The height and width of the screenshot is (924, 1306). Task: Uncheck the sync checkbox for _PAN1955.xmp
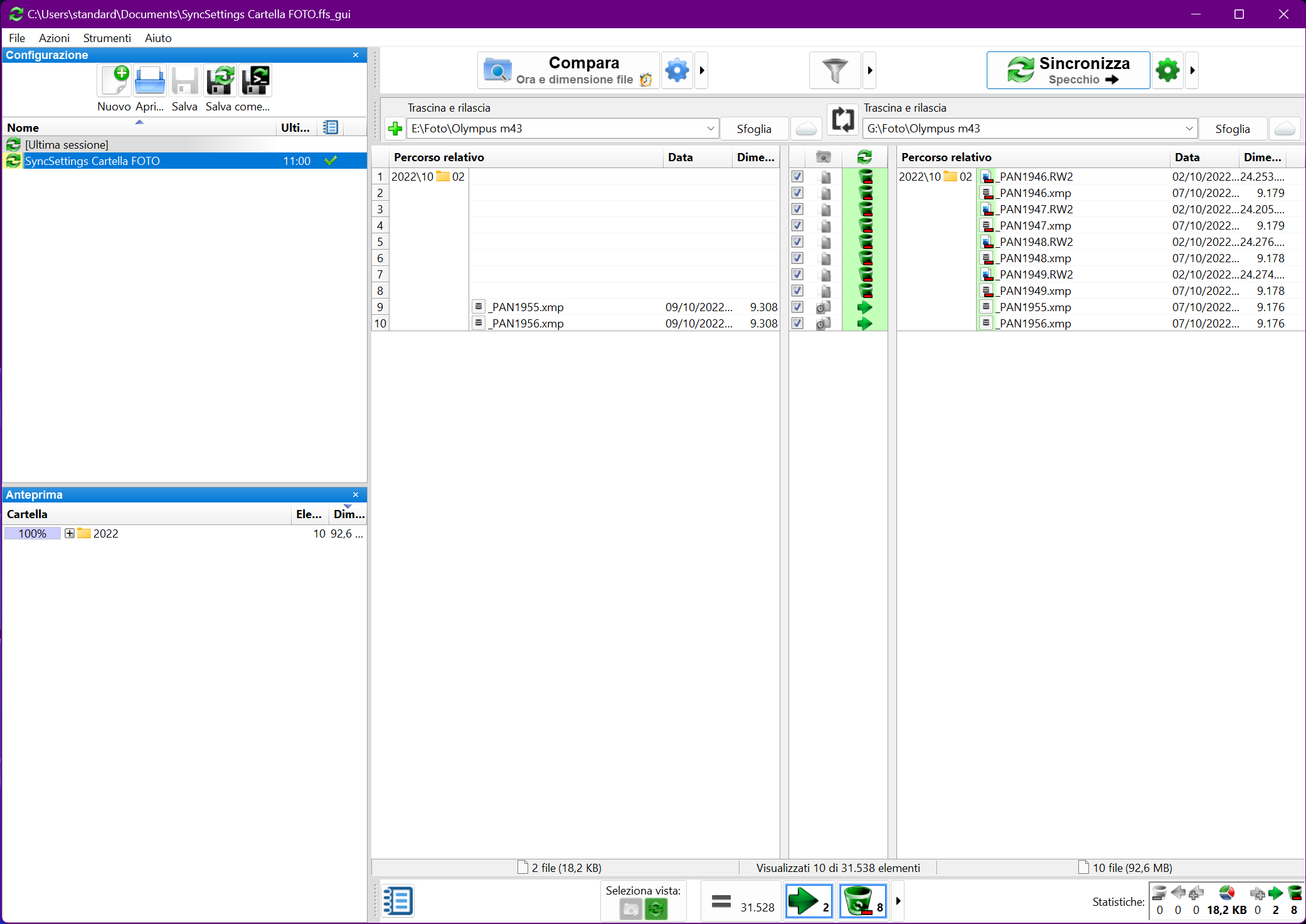[797, 307]
